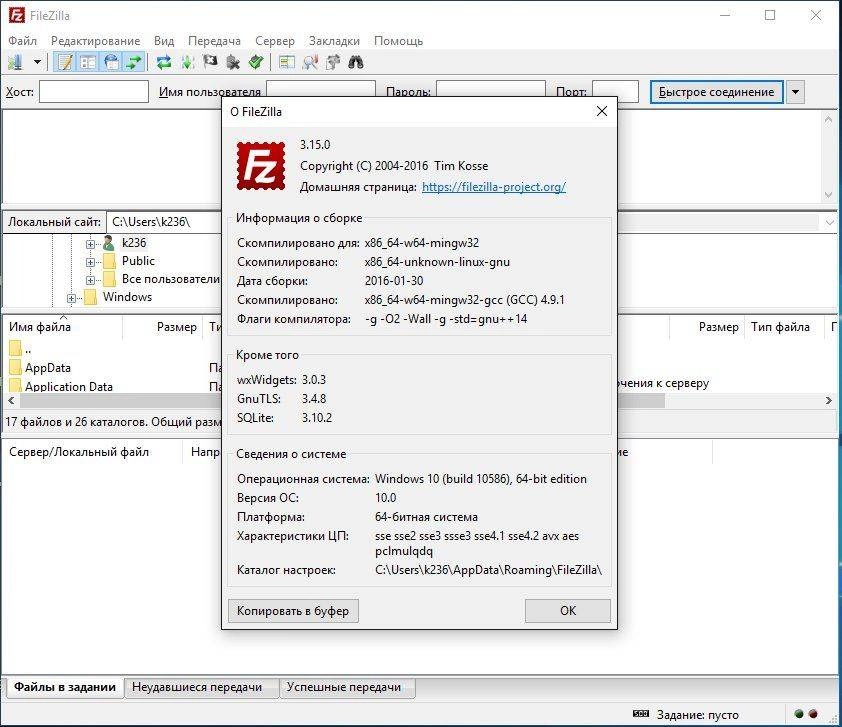Open the Передача menu
842x727 pixels.
tap(214, 41)
